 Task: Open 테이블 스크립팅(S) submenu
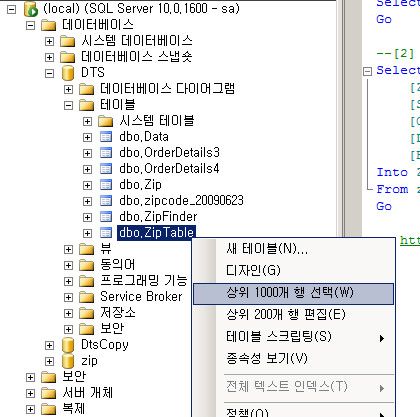click(293, 337)
